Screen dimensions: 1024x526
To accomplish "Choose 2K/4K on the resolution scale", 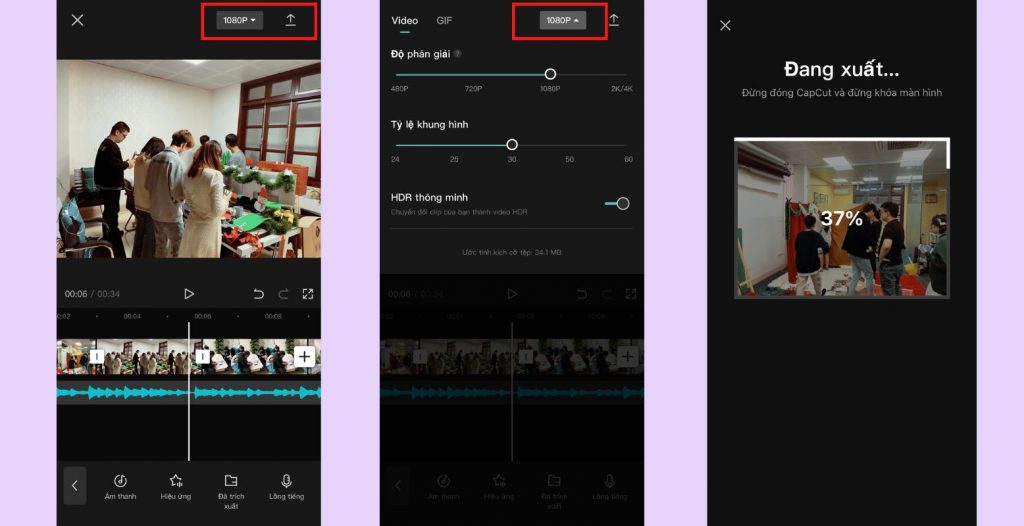I will 622,89.
